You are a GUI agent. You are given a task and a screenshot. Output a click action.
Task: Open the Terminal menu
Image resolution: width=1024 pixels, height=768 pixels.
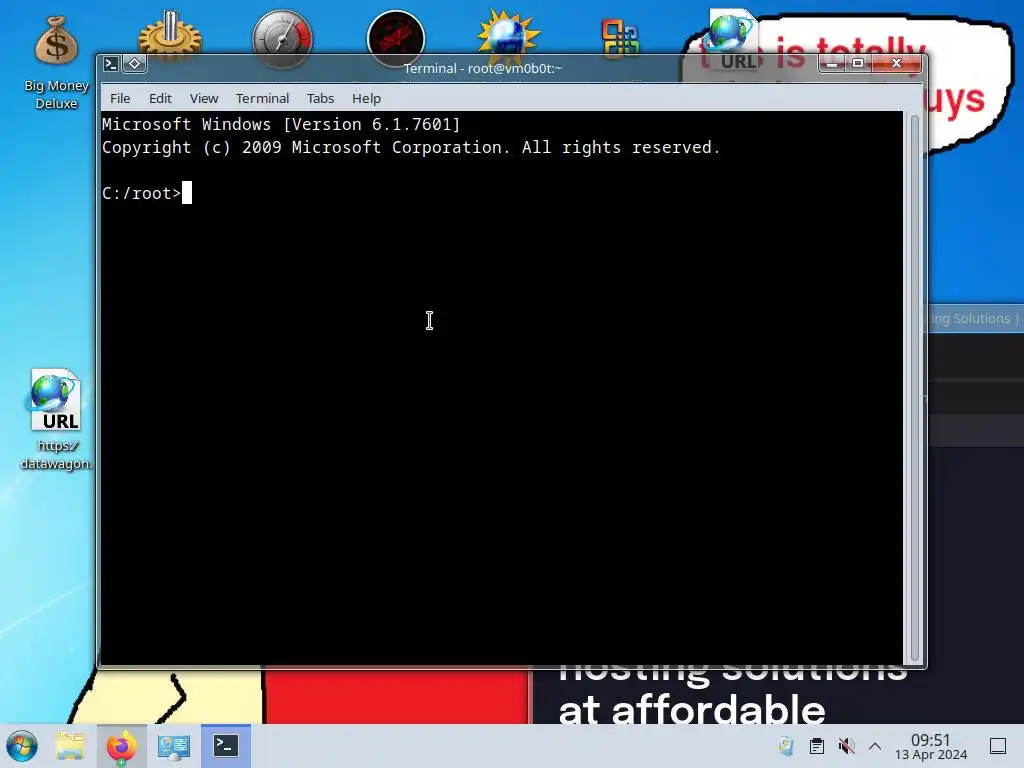pyautogui.click(x=263, y=99)
